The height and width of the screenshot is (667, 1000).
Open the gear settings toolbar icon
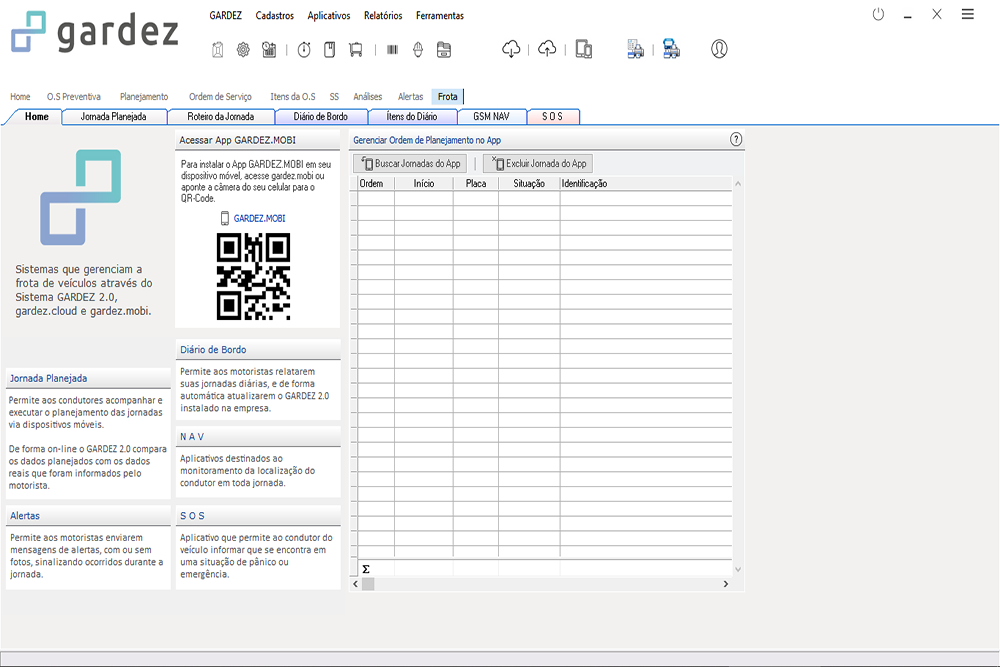243,50
